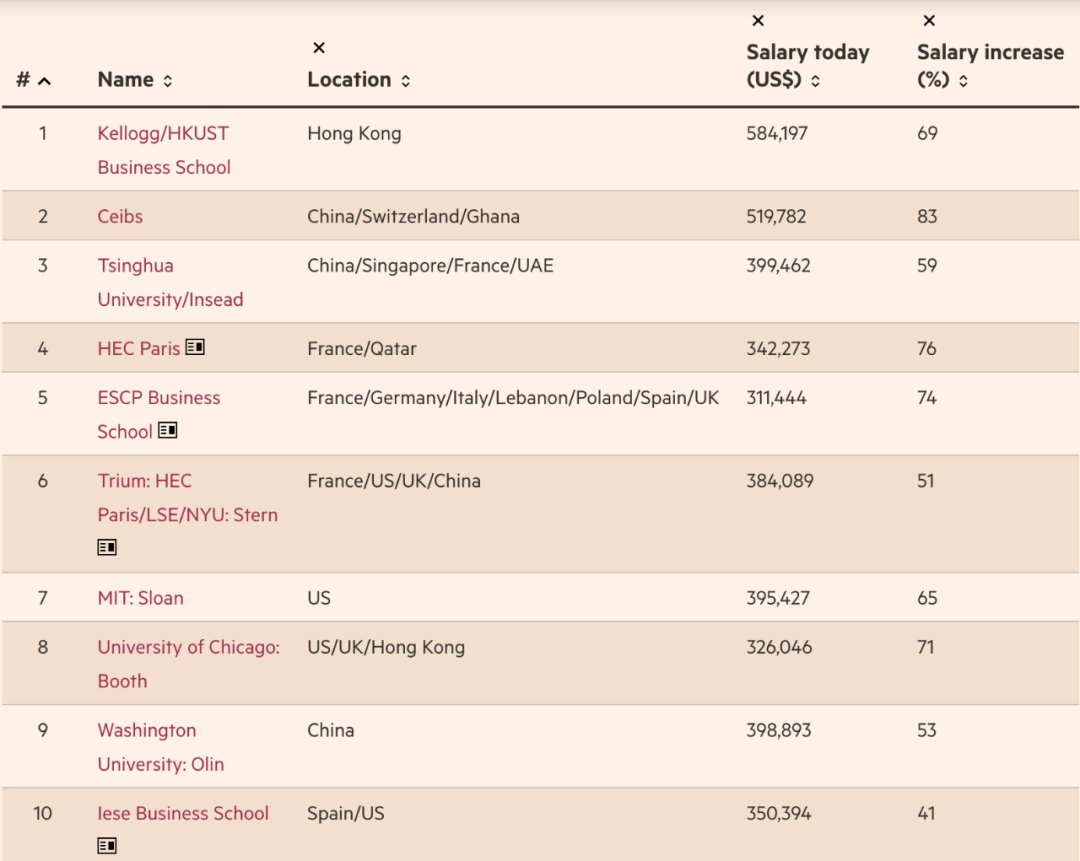Open the ESCP Business School link

(158, 415)
